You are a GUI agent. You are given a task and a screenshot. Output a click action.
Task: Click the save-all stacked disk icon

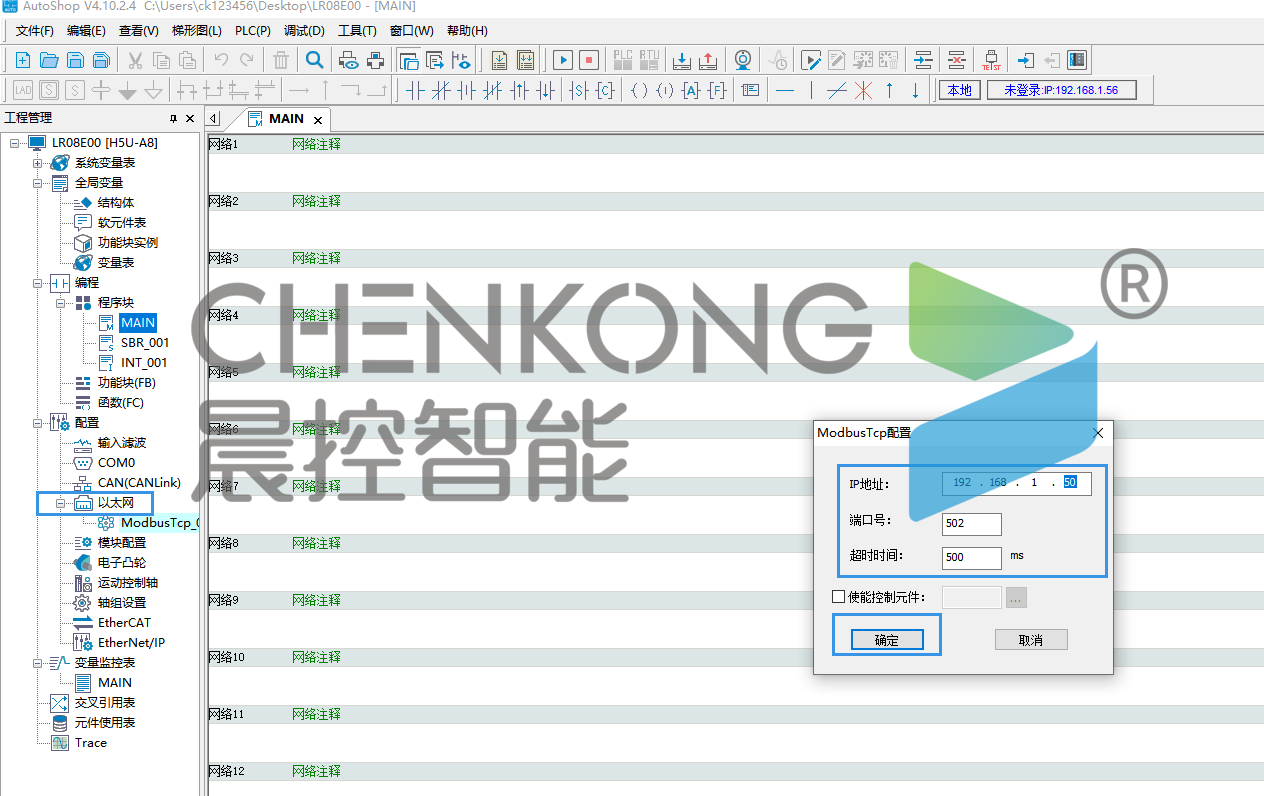[100, 60]
